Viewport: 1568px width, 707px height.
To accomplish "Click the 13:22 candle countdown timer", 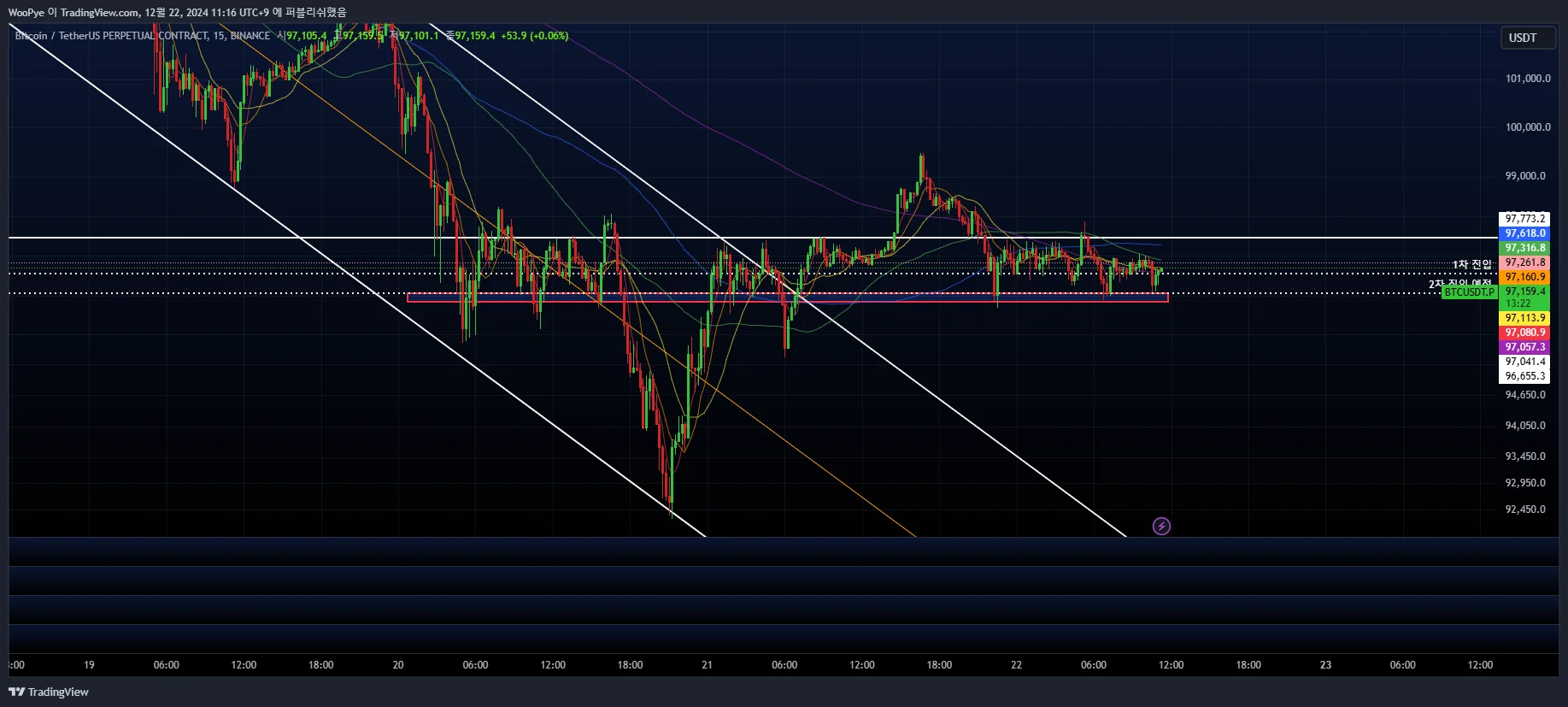I will pyautogui.click(x=1518, y=303).
